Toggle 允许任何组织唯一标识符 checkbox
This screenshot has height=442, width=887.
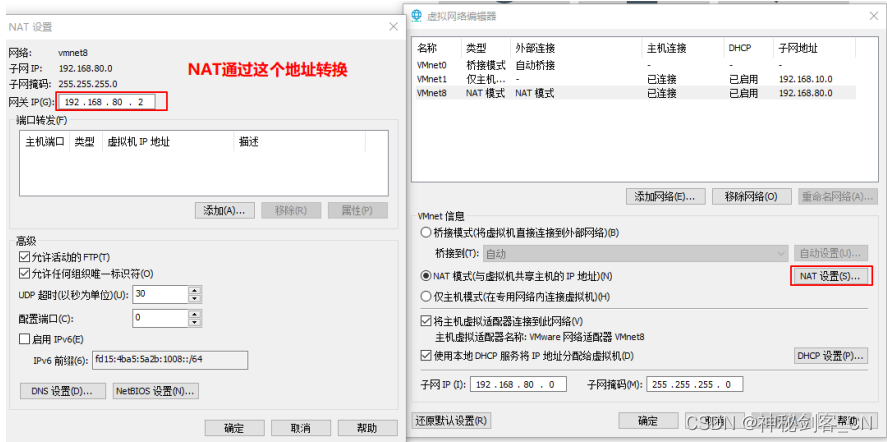[x=24, y=274]
